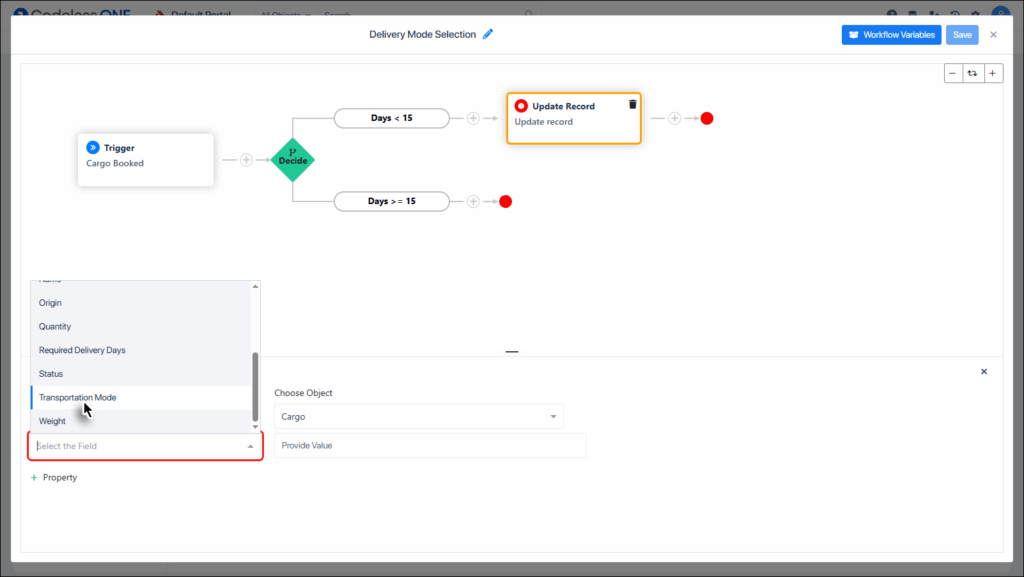The image size is (1024, 577).
Task: Click the Days < 15 condition branch
Action: pyautogui.click(x=391, y=118)
